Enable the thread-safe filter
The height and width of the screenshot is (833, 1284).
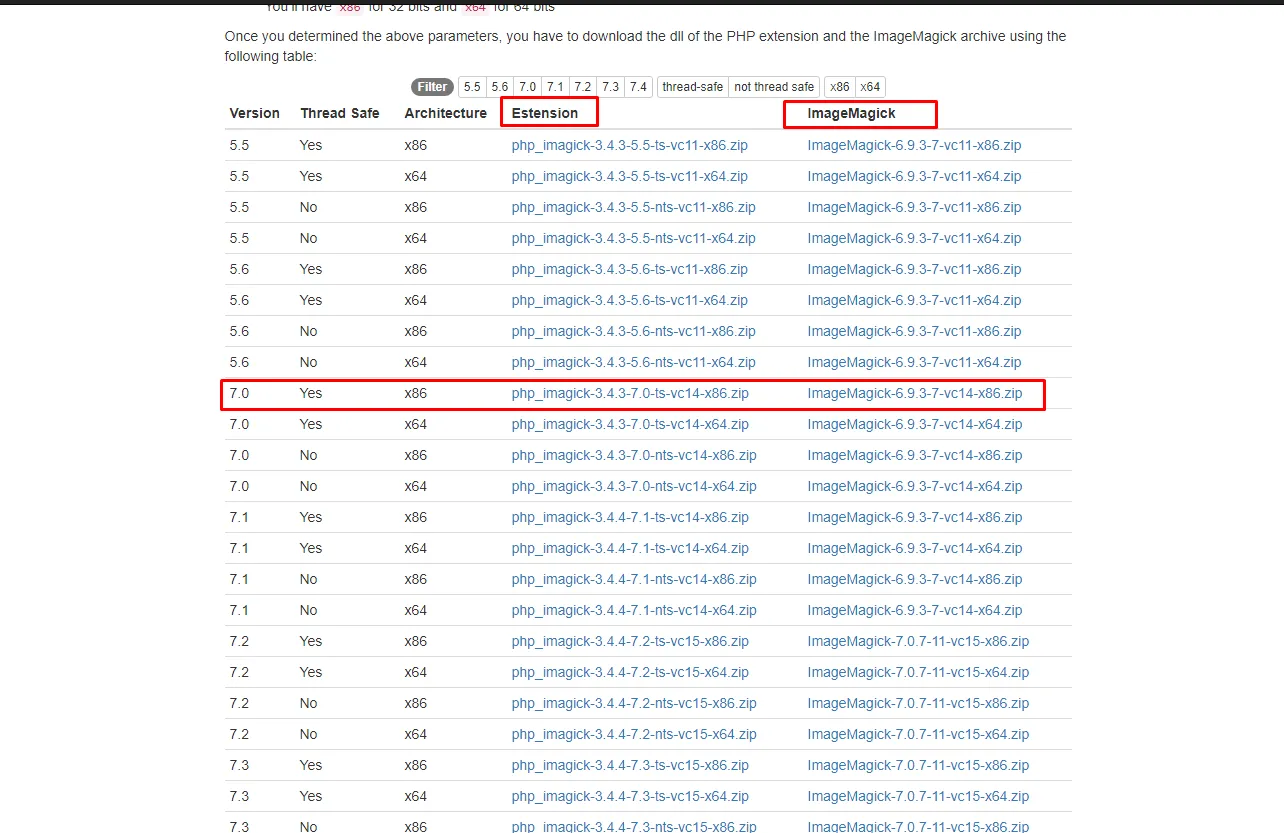693,87
